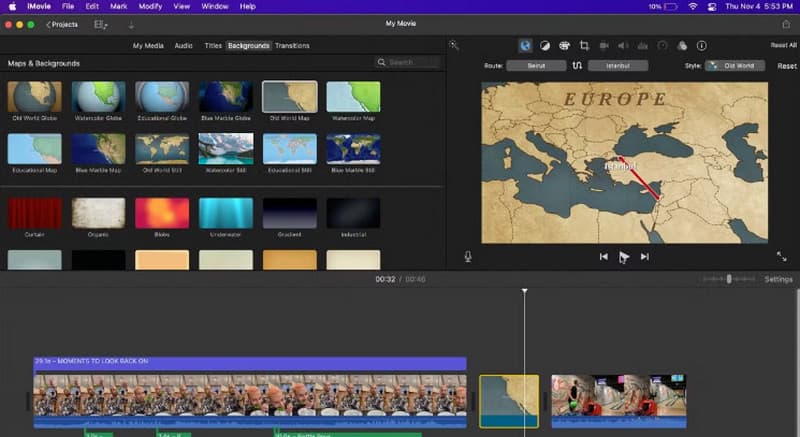Go back to Projects
The height and width of the screenshot is (437, 800).
coord(62,24)
